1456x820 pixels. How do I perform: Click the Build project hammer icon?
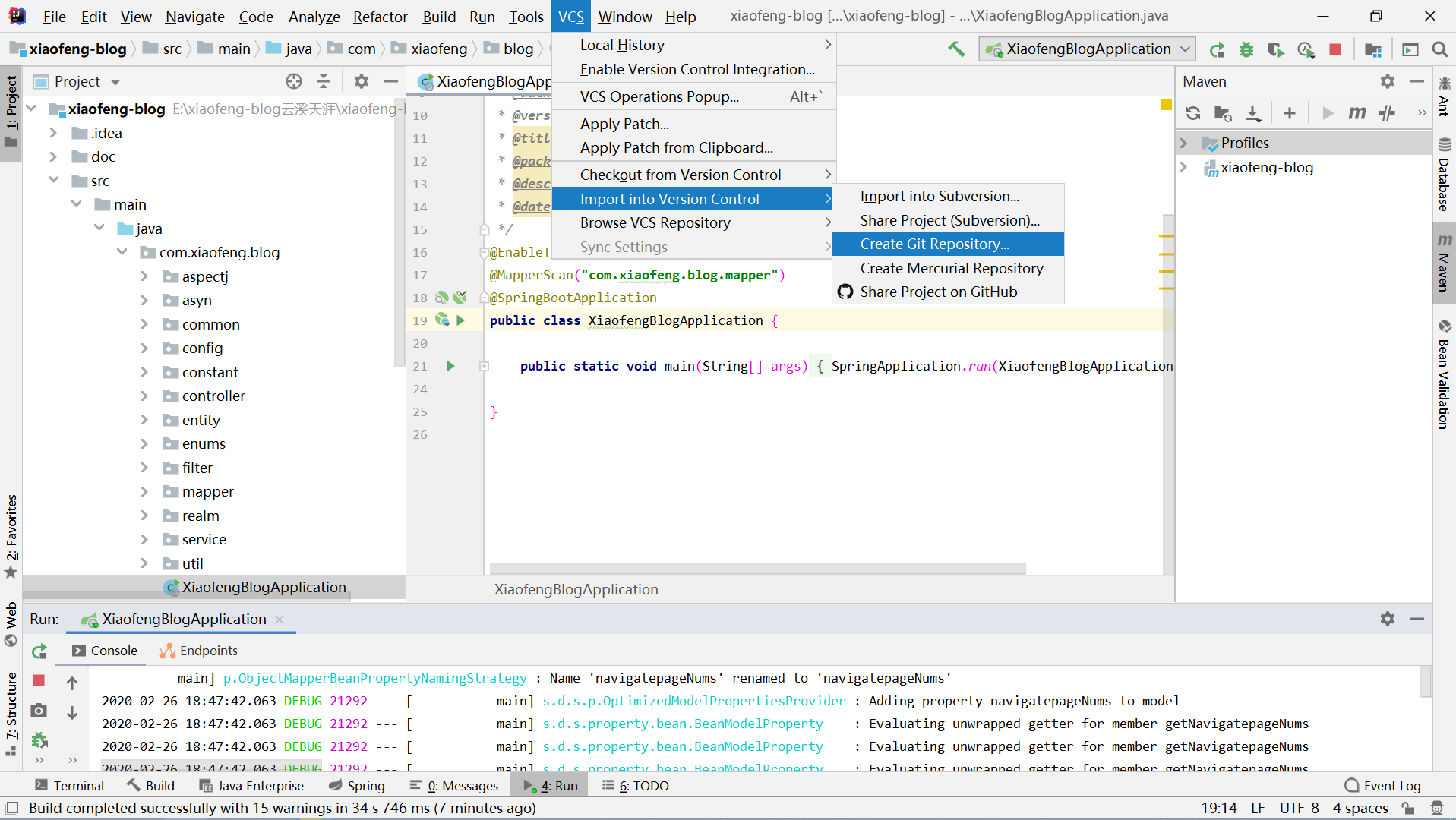955,49
